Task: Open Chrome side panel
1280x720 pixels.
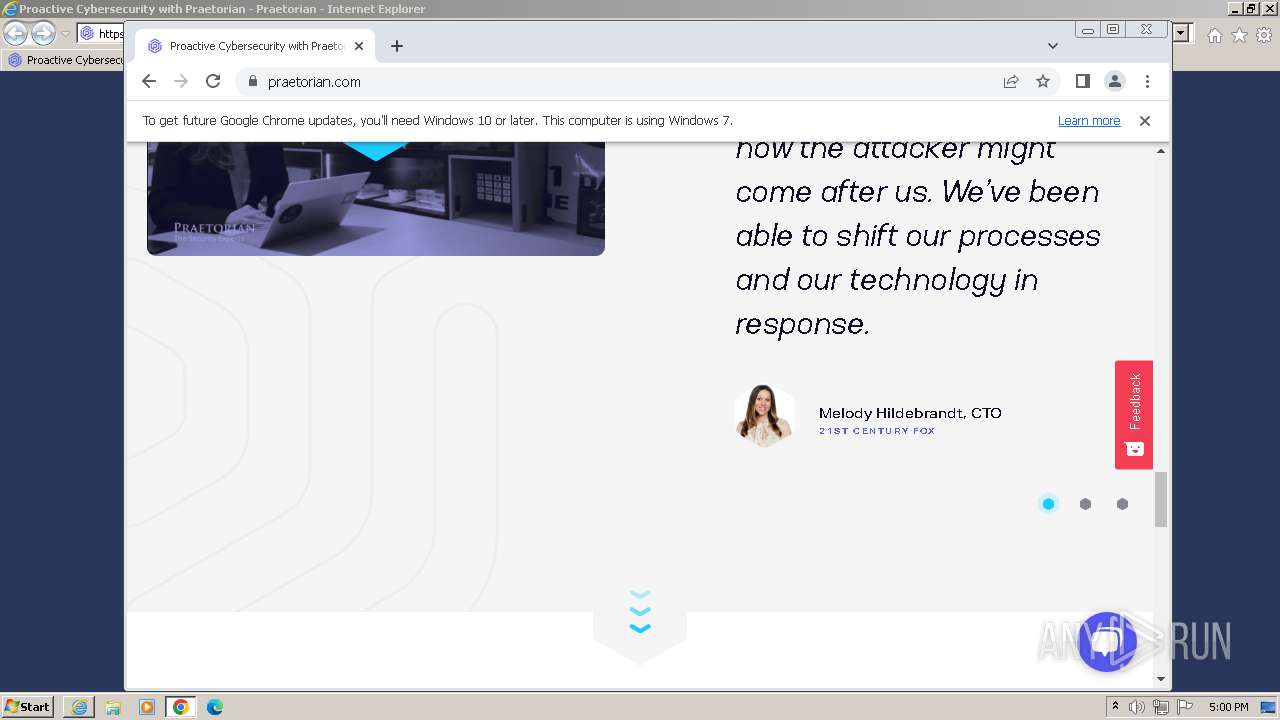Action: tap(1082, 82)
